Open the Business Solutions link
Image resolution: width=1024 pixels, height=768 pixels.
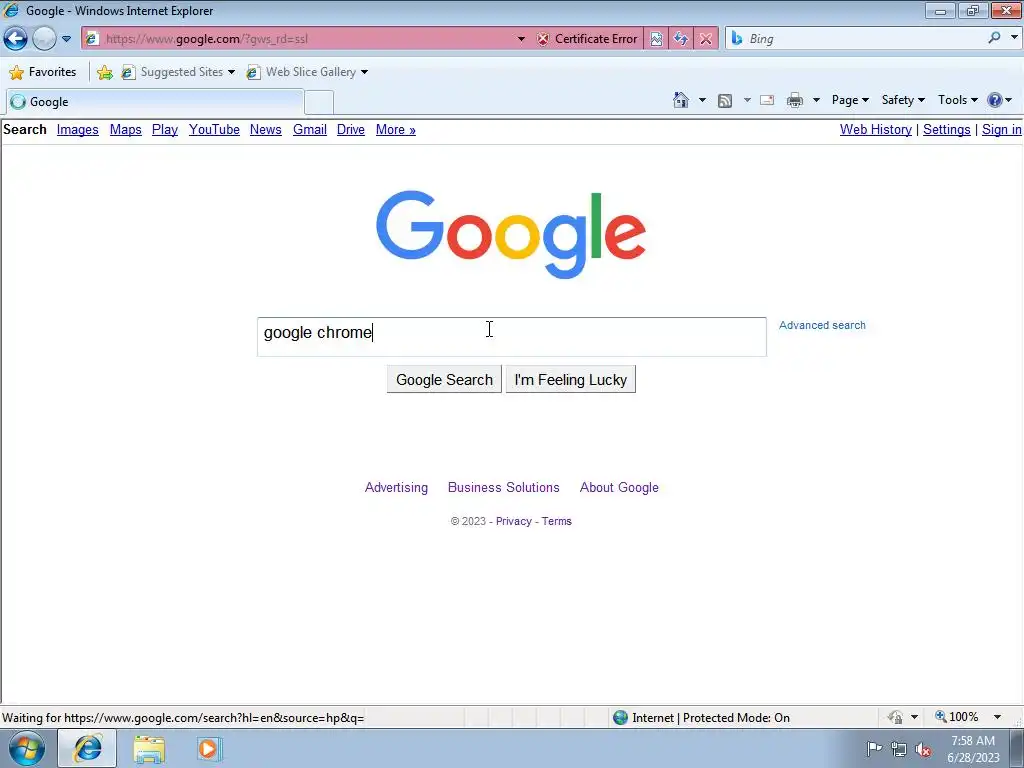[504, 487]
